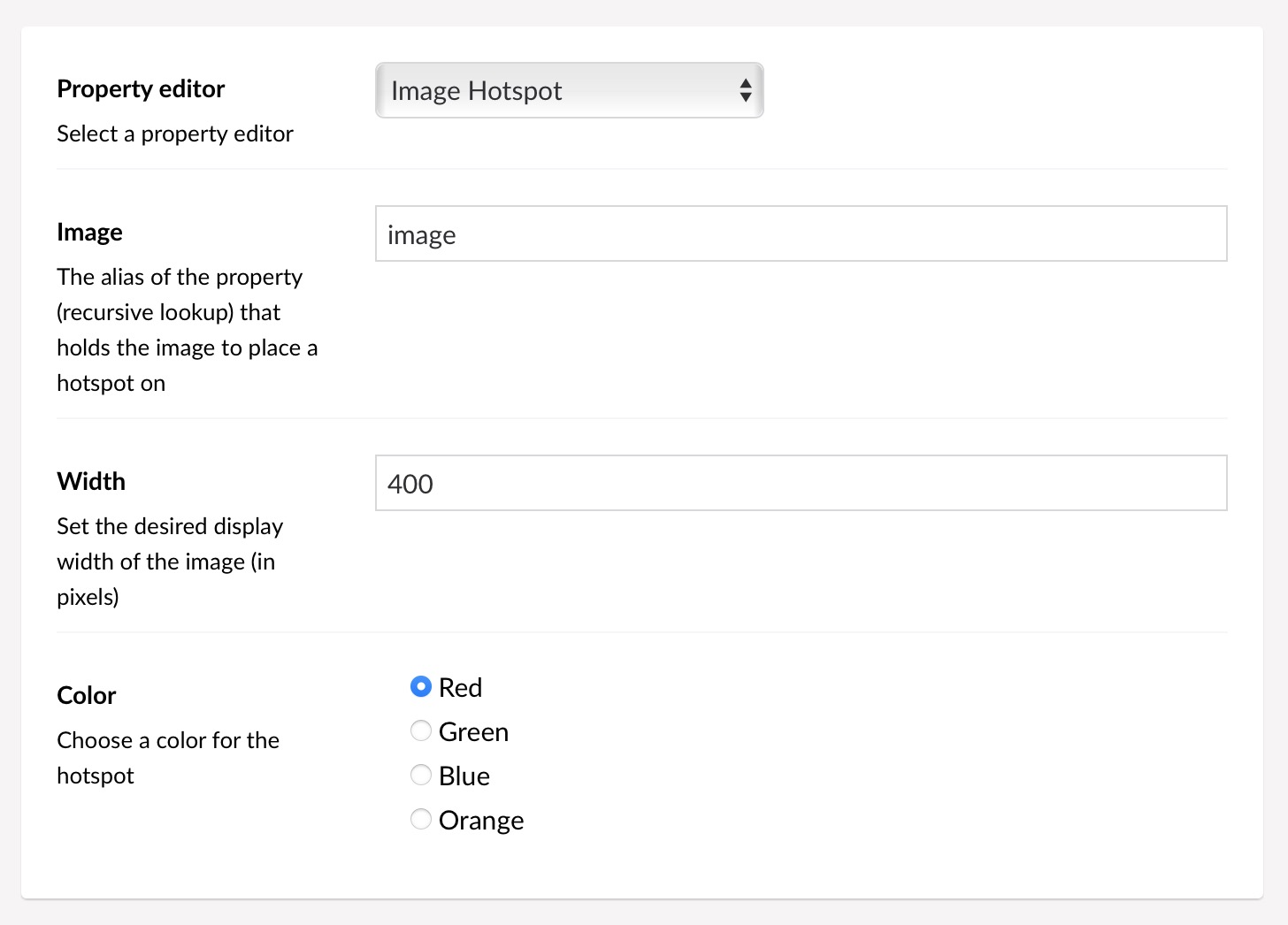Select the Orange radio button circle
Image resolution: width=1288 pixels, height=925 pixels.
(x=421, y=820)
